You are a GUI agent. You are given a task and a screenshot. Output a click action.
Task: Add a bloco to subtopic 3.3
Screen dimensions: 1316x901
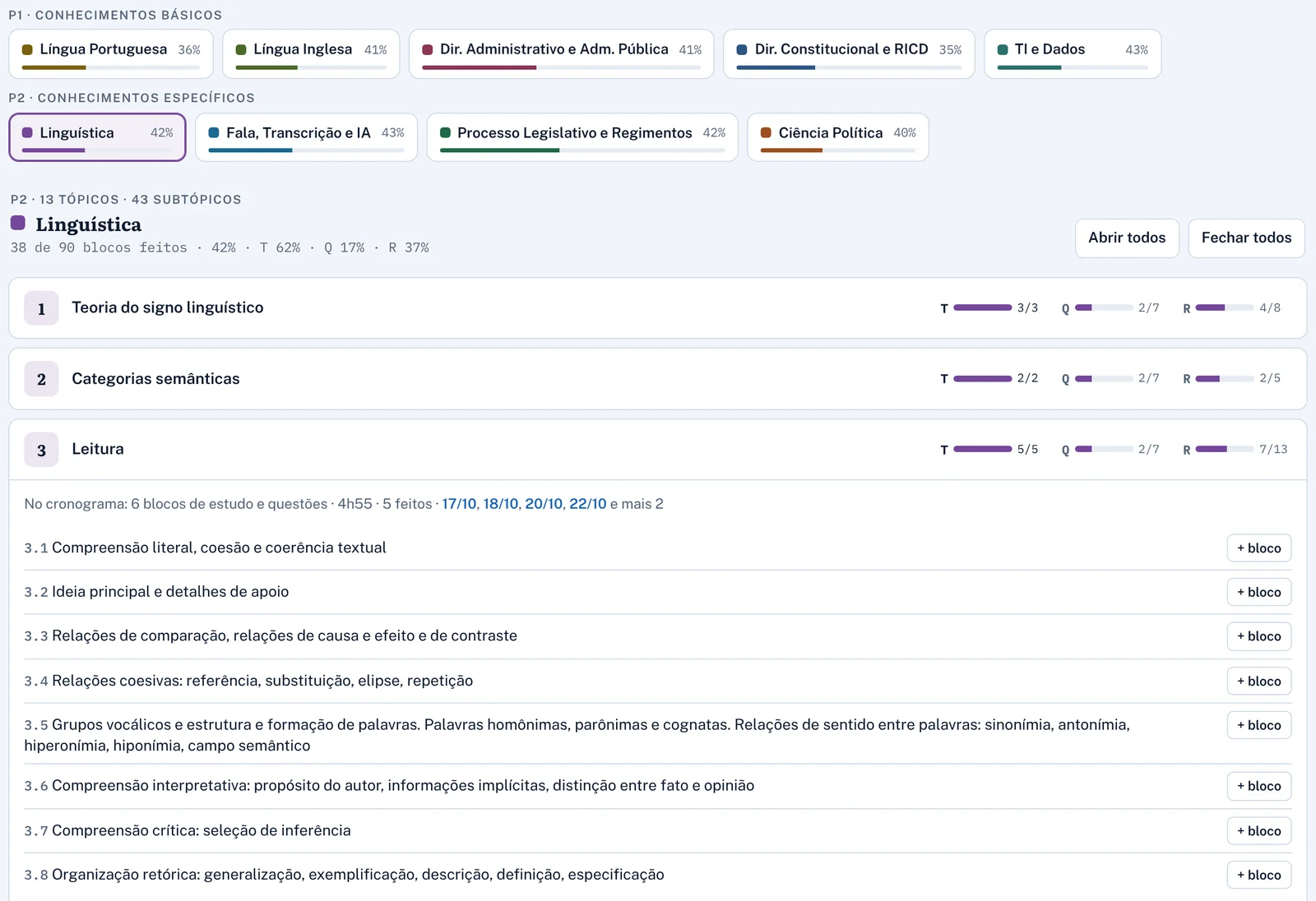(1259, 636)
